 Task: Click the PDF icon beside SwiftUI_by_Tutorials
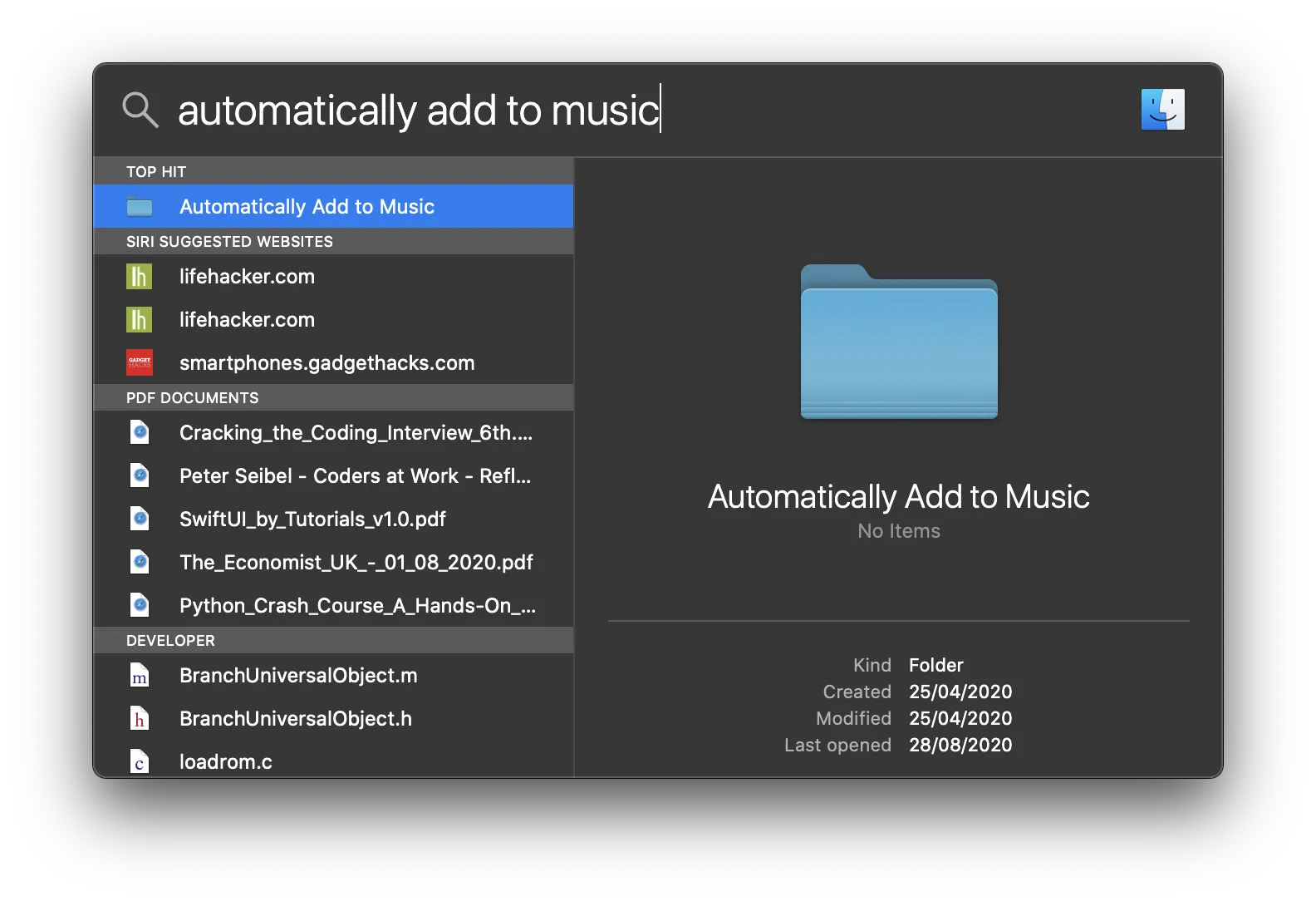click(140, 519)
